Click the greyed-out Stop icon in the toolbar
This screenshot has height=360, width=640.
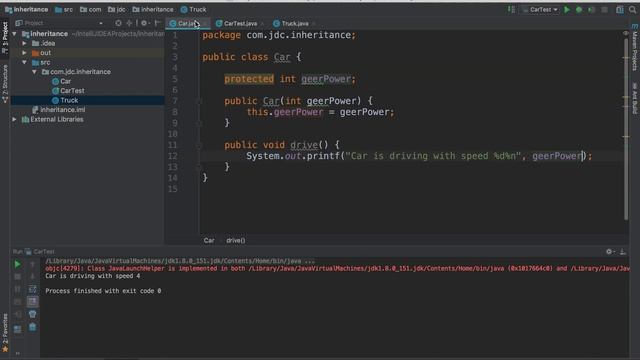(604, 9)
